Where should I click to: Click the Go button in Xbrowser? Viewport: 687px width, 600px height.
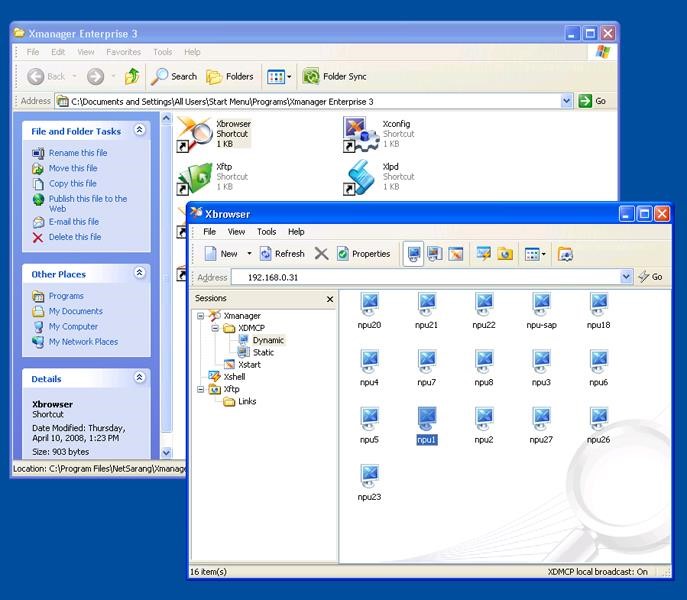pos(651,277)
